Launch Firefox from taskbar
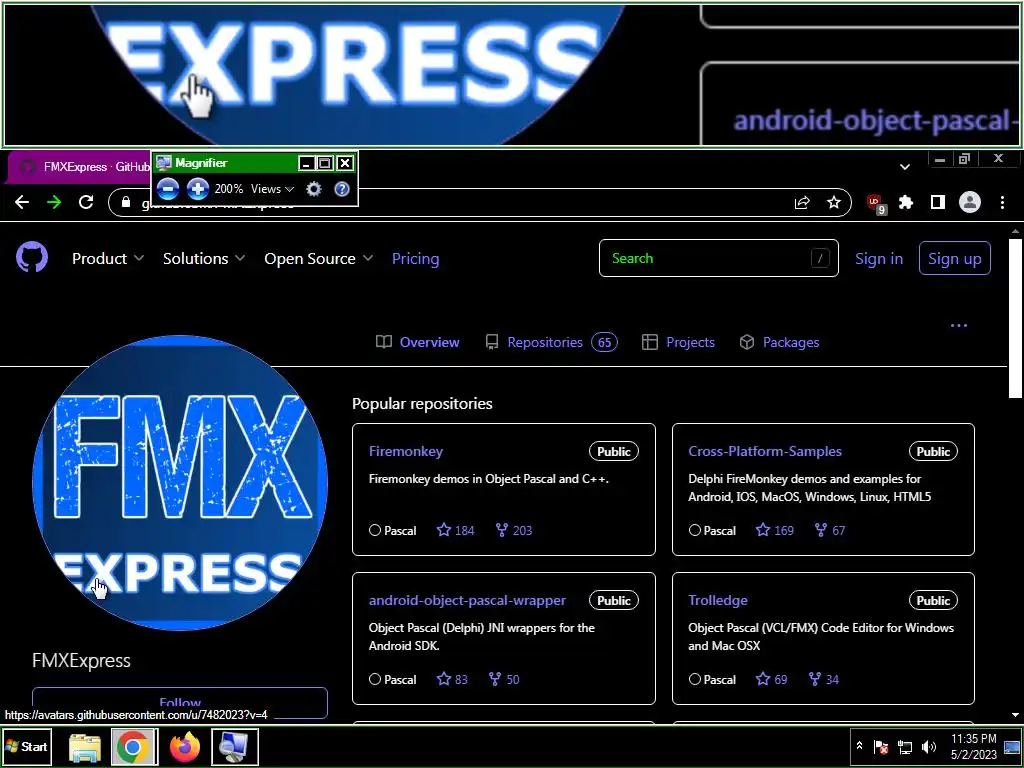Viewport: 1024px width, 768px height. tap(185, 746)
